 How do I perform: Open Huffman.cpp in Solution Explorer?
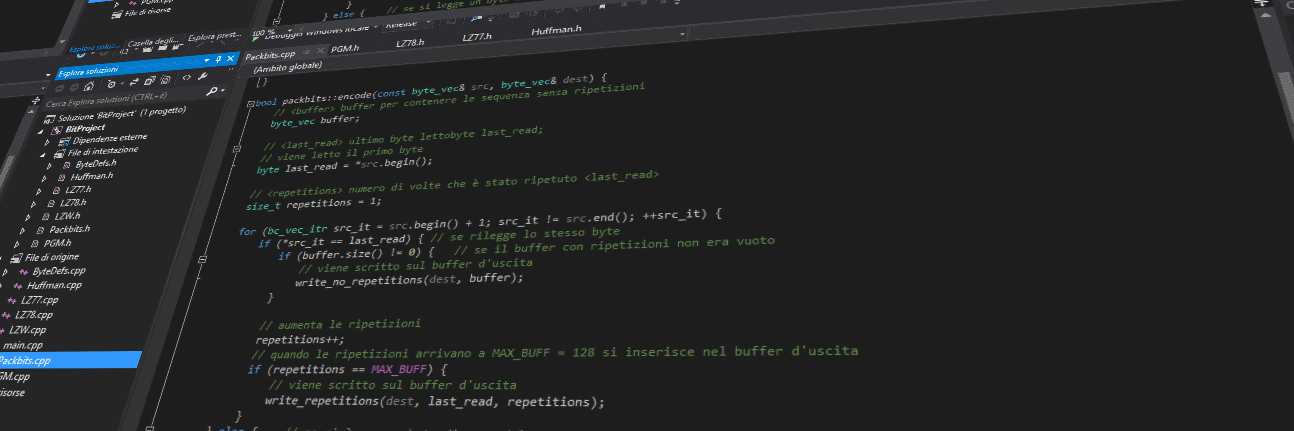point(54,285)
